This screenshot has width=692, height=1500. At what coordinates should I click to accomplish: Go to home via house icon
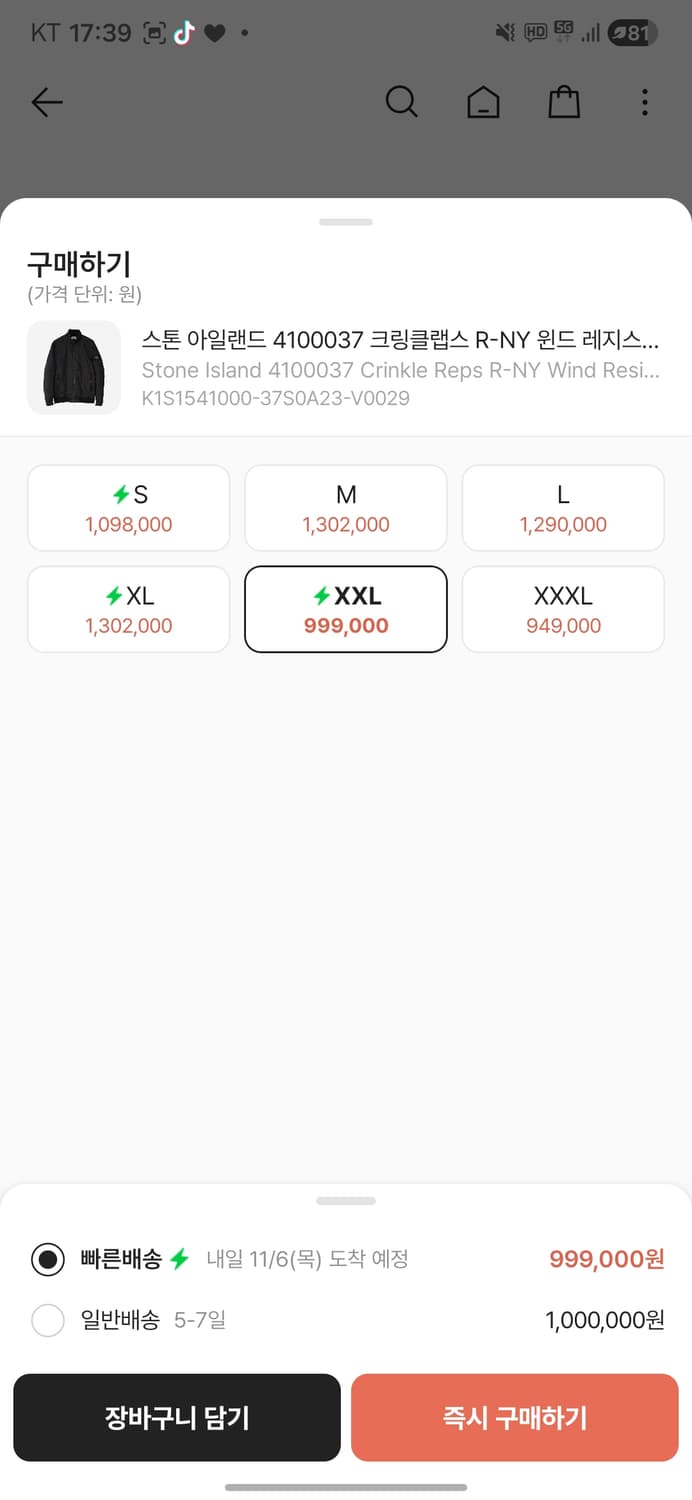pyautogui.click(x=483, y=102)
